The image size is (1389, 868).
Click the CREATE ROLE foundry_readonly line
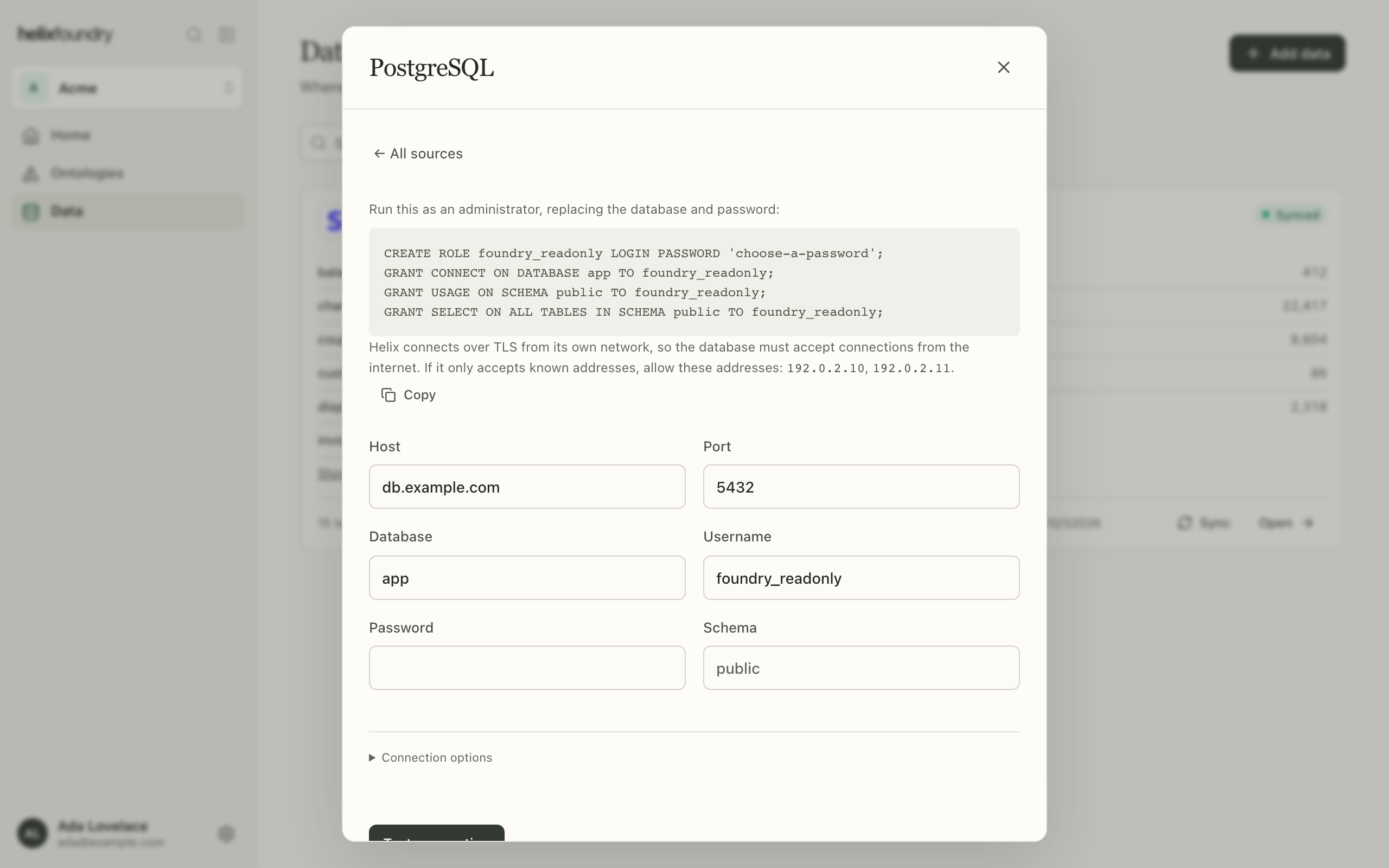(634, 253)
